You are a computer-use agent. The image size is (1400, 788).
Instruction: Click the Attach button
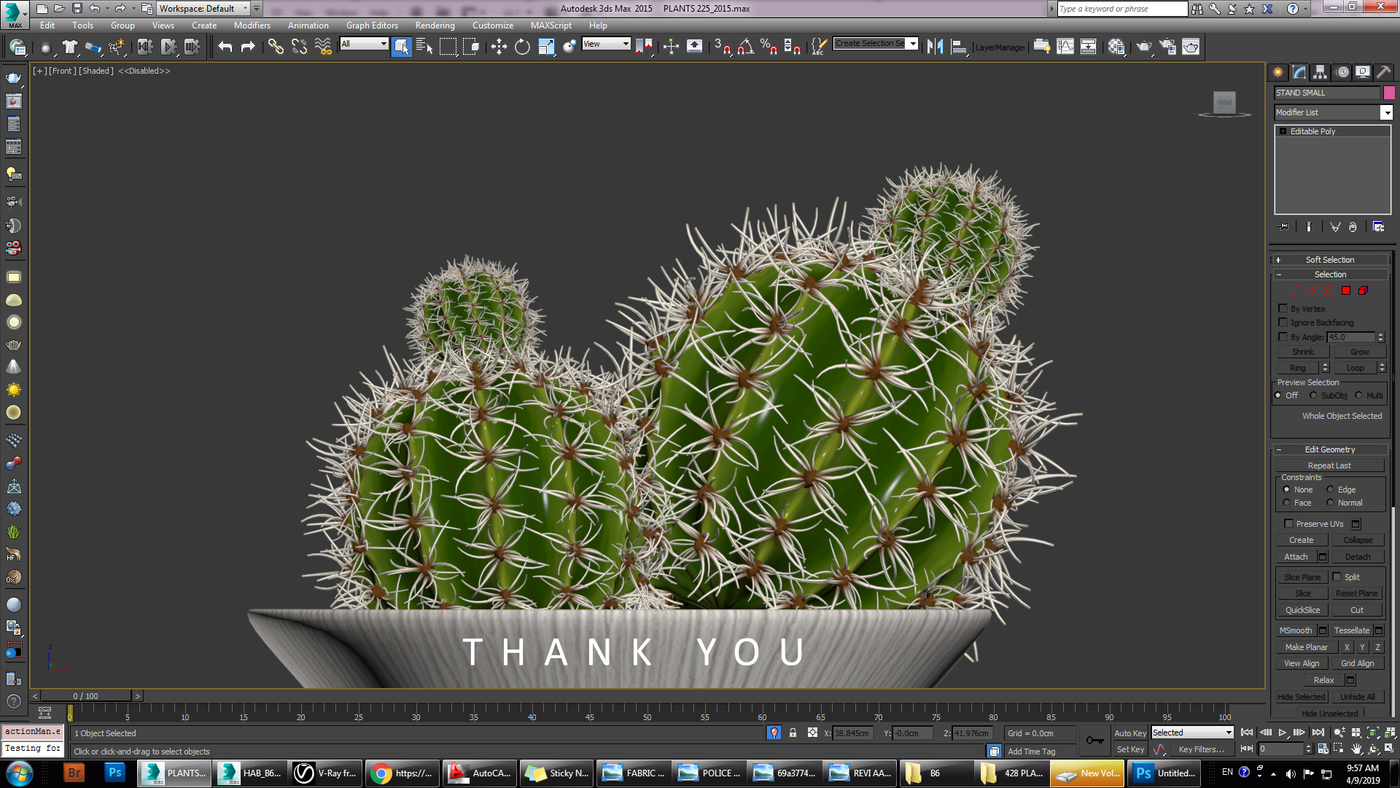[x=1296, y=557]
